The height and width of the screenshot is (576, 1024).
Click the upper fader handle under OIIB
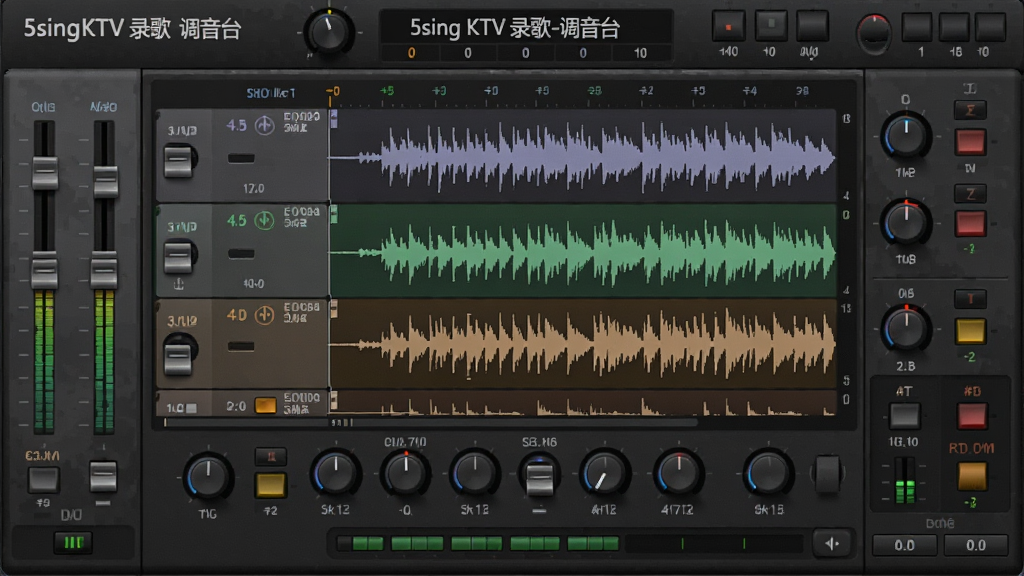tap(45, 172)
